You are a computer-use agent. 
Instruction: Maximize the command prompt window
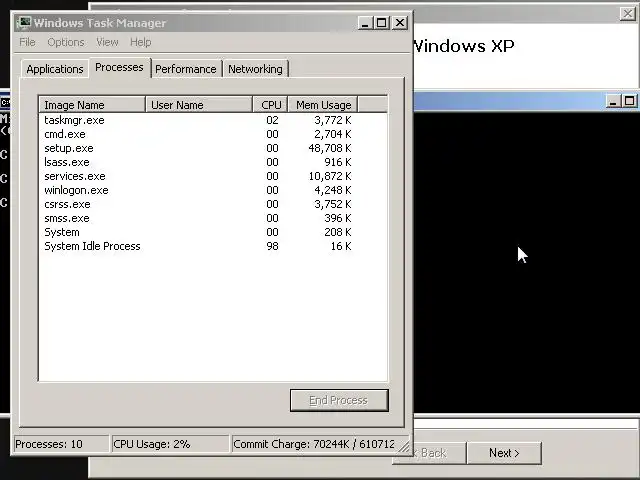tap(630, 101)
